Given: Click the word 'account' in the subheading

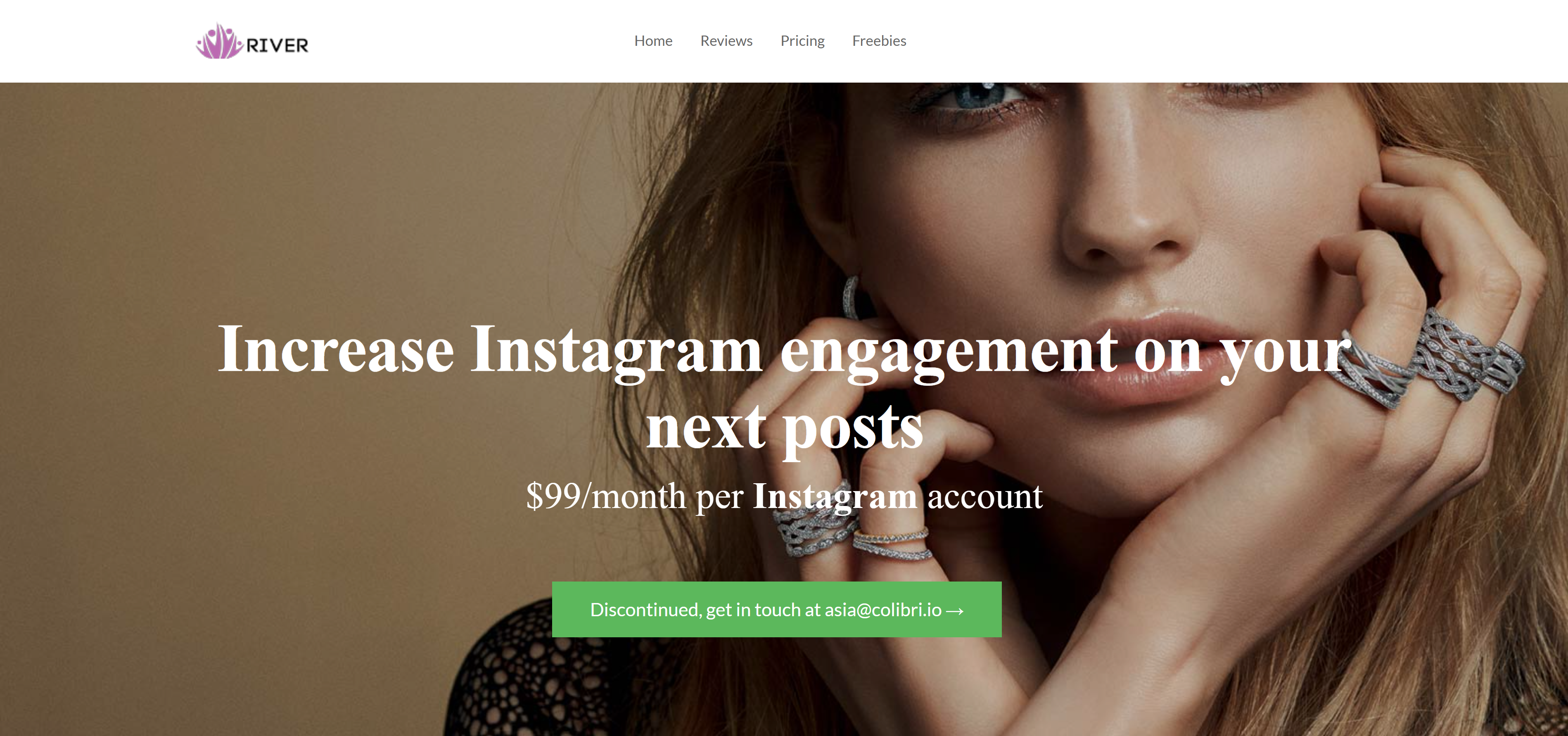Looking at the screenshot, I should [985, 496].
